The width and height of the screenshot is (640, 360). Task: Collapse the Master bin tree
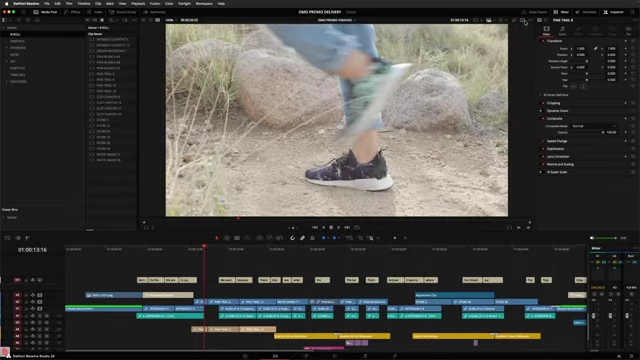pyautogui.click(x=4, y=28)
